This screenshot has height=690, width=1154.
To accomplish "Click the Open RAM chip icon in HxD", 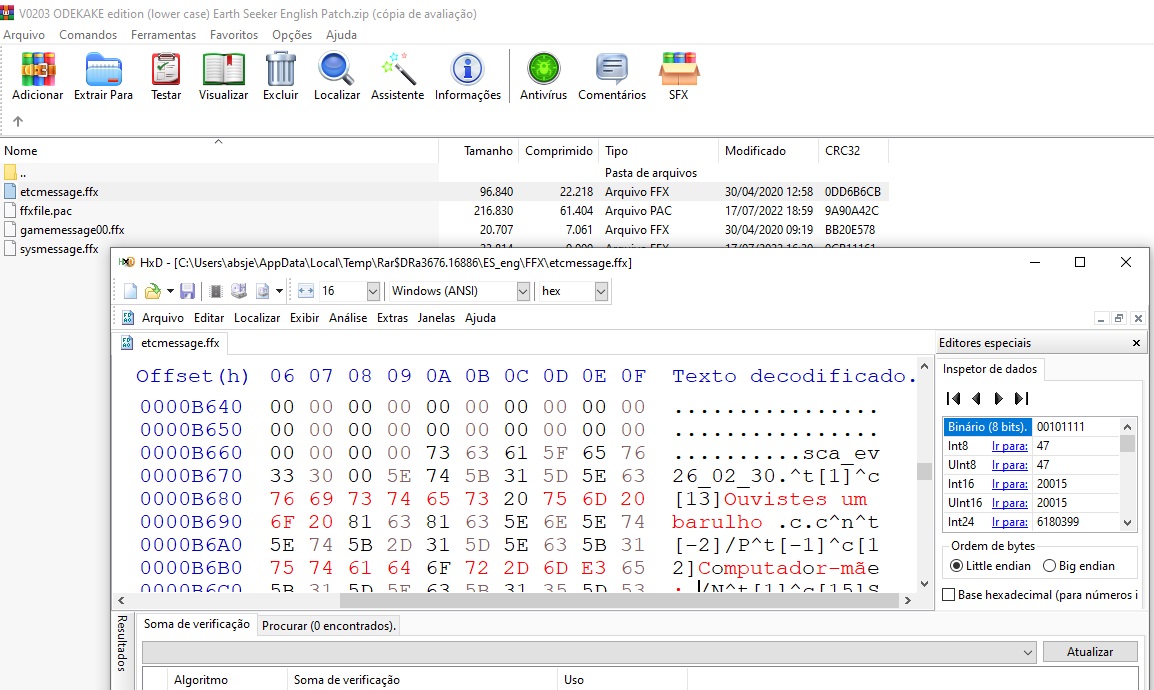I will tap(216, 291).
